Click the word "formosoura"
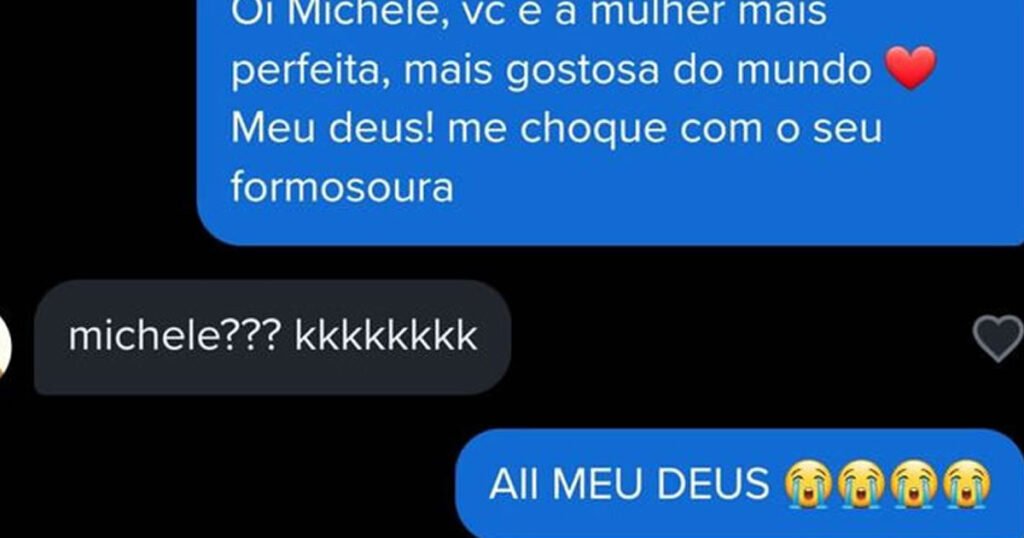The height and width of the screenshot is (538, 1024). tap(342, 186)
